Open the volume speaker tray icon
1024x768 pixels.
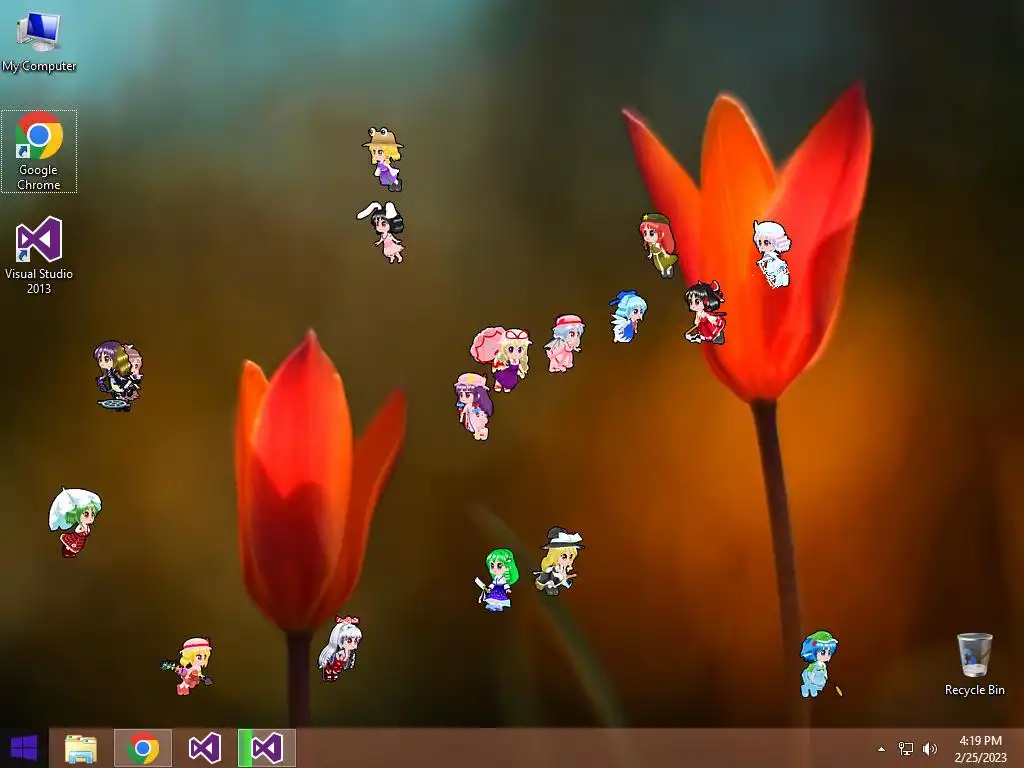930,749
